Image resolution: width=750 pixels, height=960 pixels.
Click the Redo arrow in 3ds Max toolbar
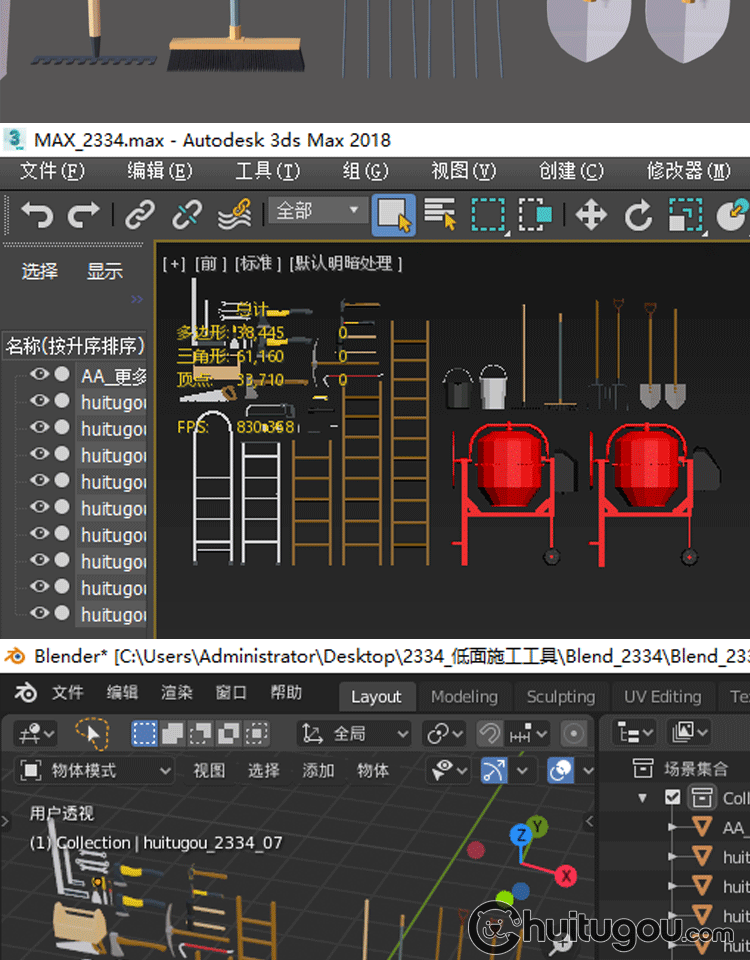[83, 214]
